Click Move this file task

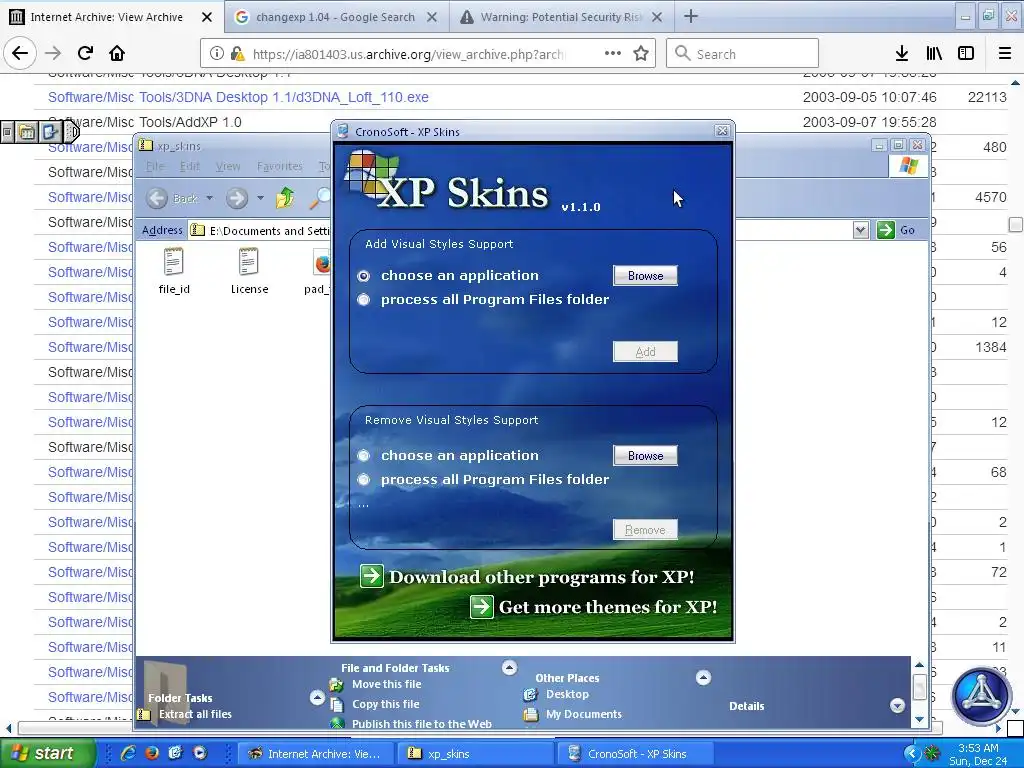pyautogui.click(x=387, y=684)
